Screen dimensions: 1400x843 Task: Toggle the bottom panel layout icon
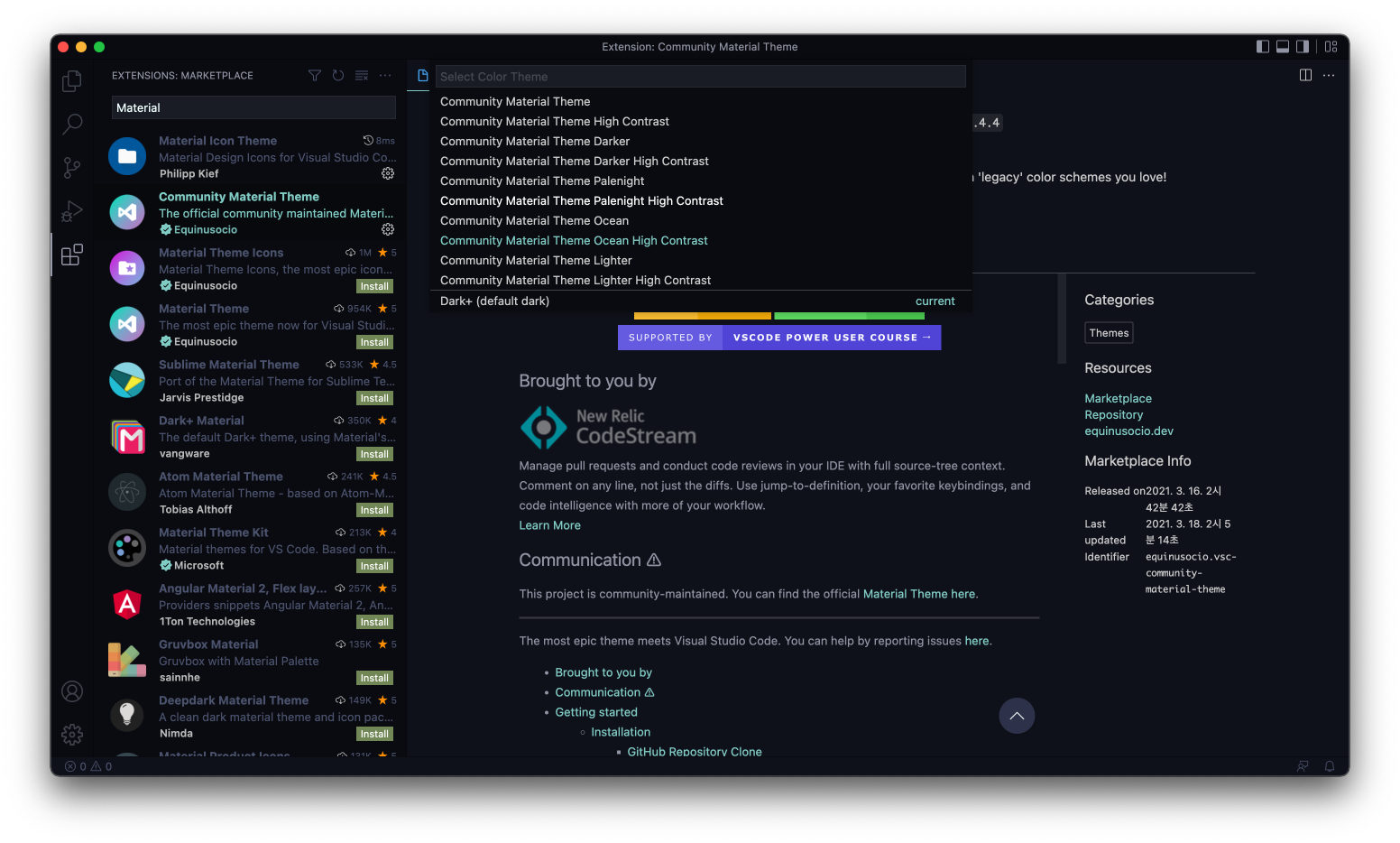[1283, 47]
